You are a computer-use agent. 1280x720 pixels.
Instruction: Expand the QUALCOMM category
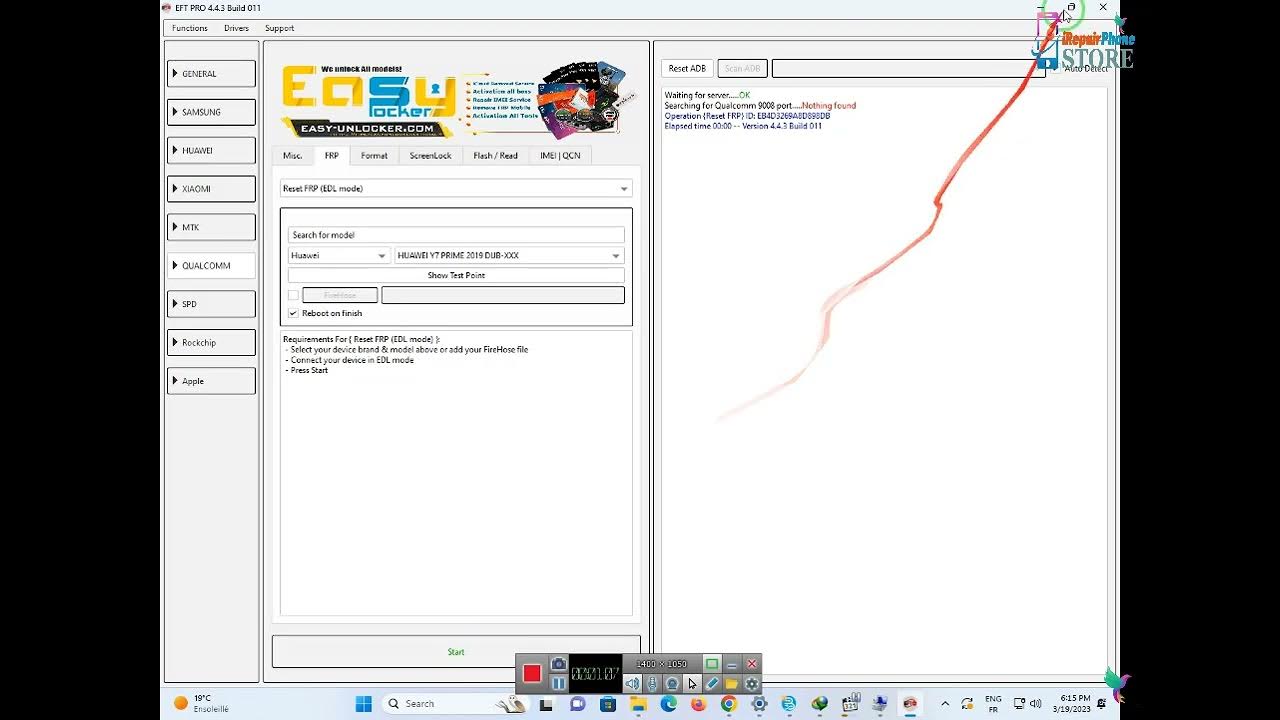(x=211, y=265)
